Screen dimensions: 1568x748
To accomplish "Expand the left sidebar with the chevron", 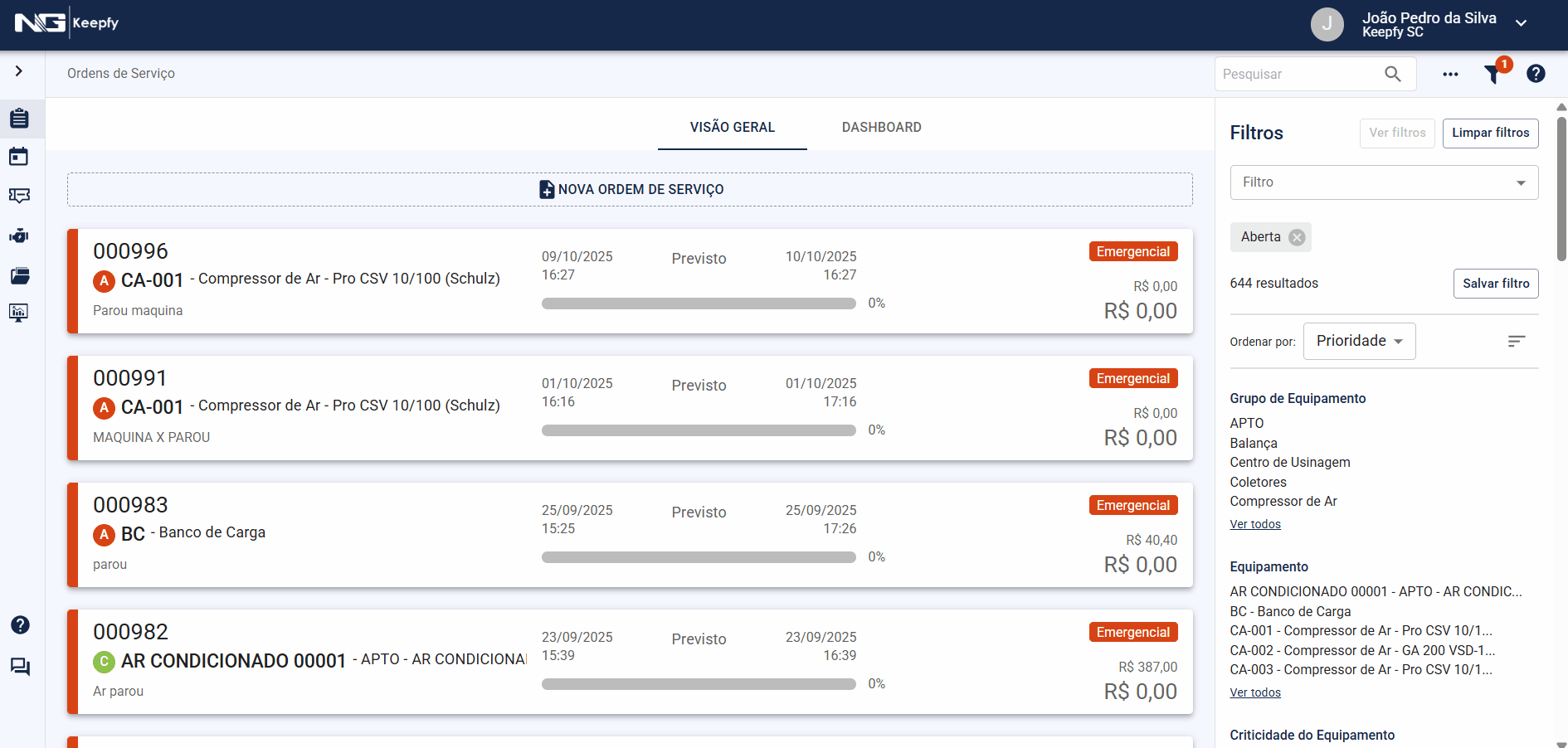I will 19,71.
